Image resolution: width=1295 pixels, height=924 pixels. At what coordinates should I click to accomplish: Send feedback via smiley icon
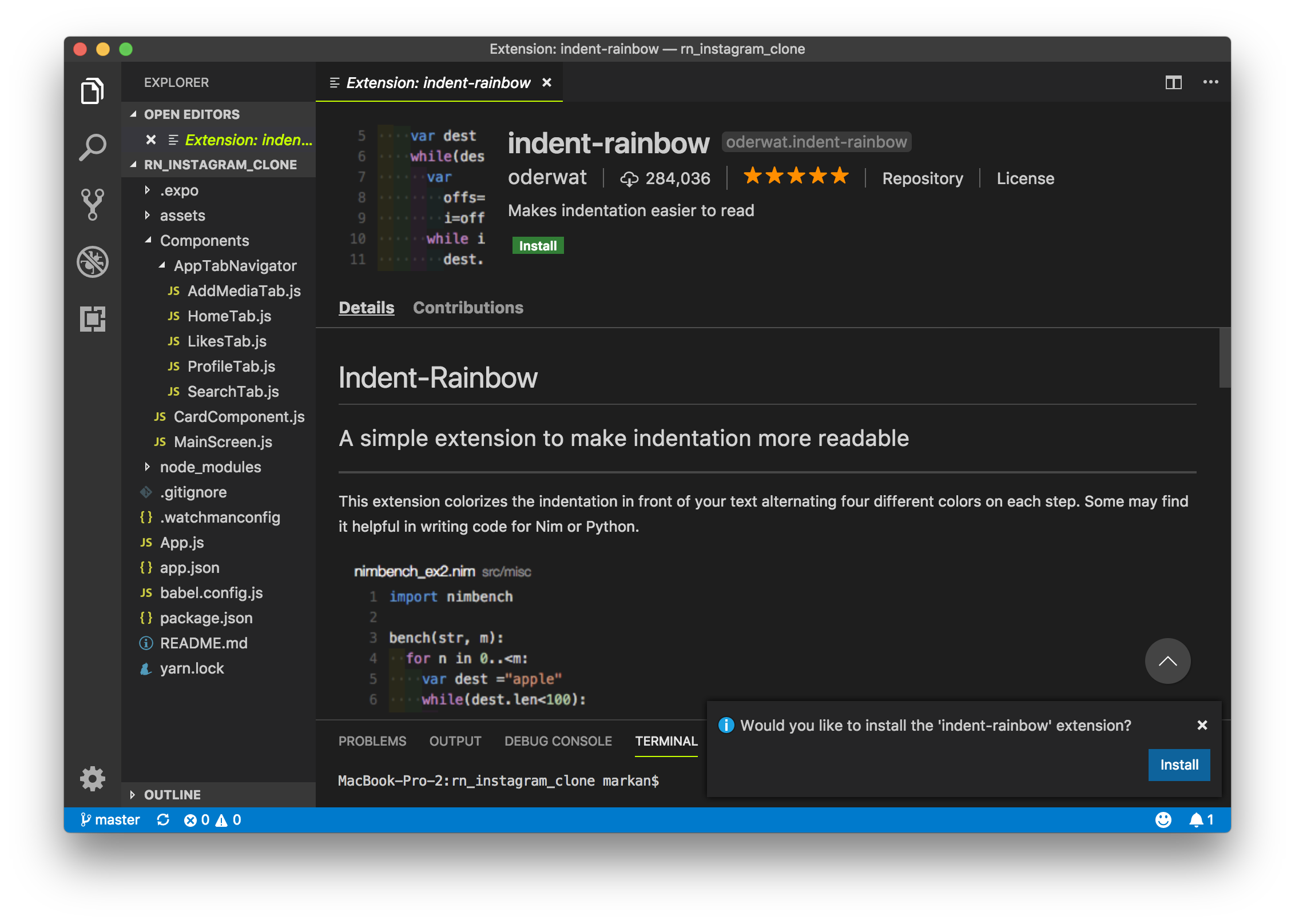click(x=1163, y=820)
